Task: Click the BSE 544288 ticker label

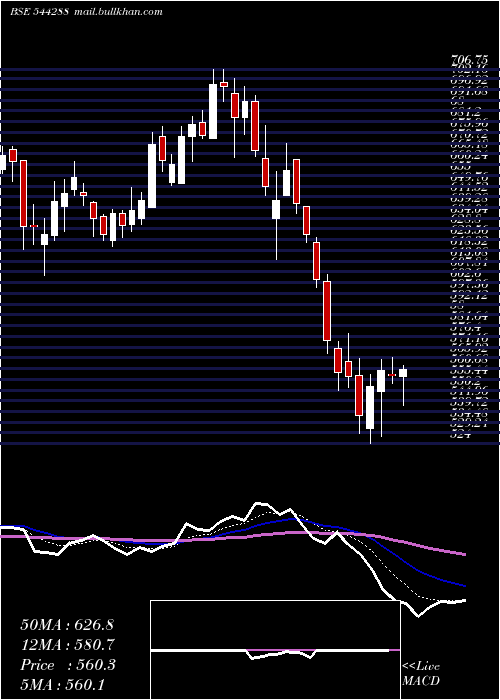Action: pyautogui.click(x=39, y=12)
